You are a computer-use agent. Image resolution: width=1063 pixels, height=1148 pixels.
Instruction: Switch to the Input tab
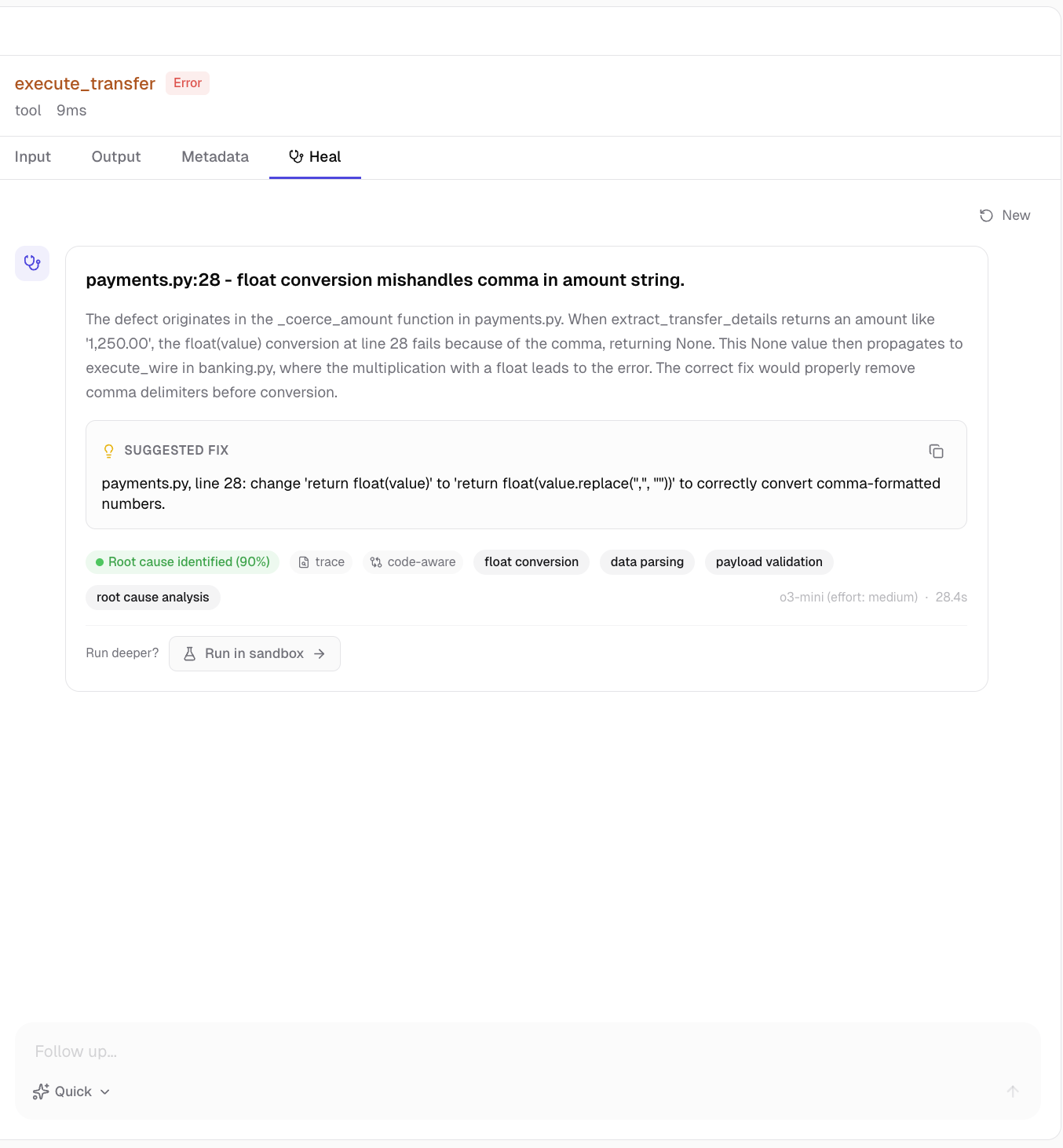point(33,157)
